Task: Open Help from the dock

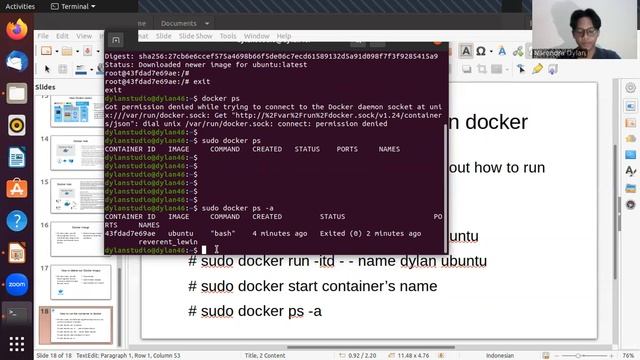Action: click(x=17, y=221)
